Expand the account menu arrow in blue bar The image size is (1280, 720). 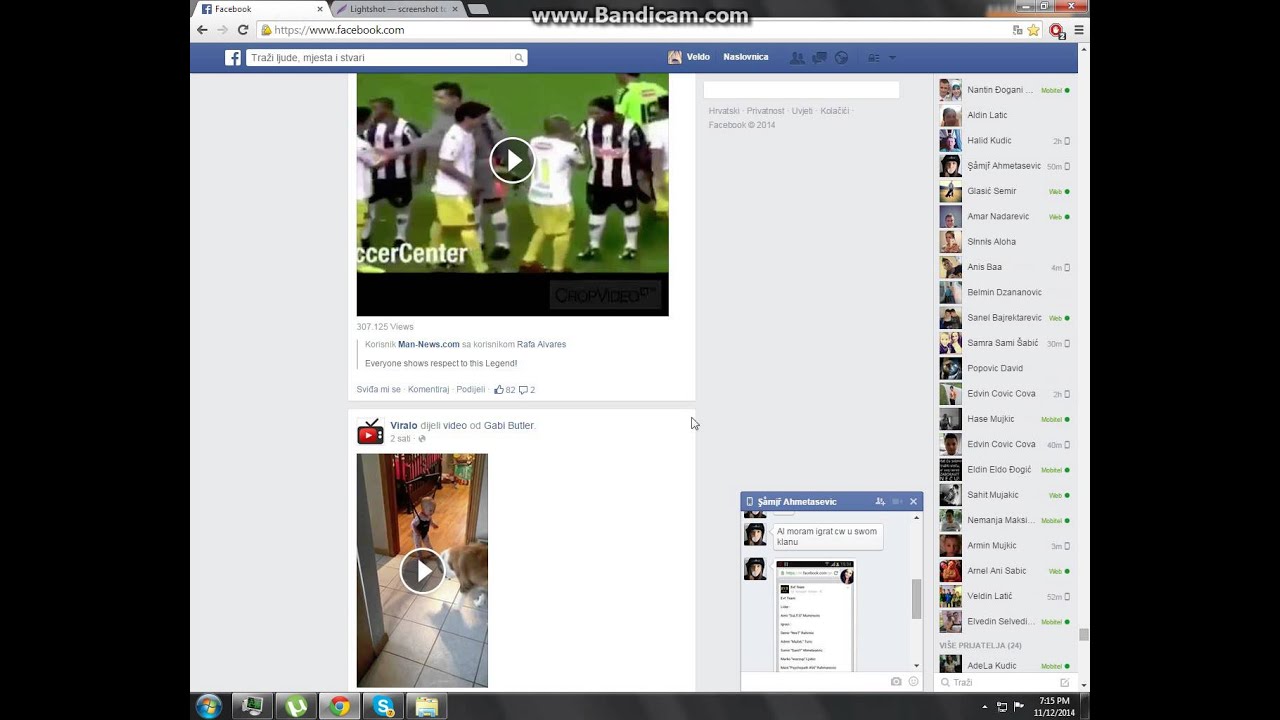[892, 58]
